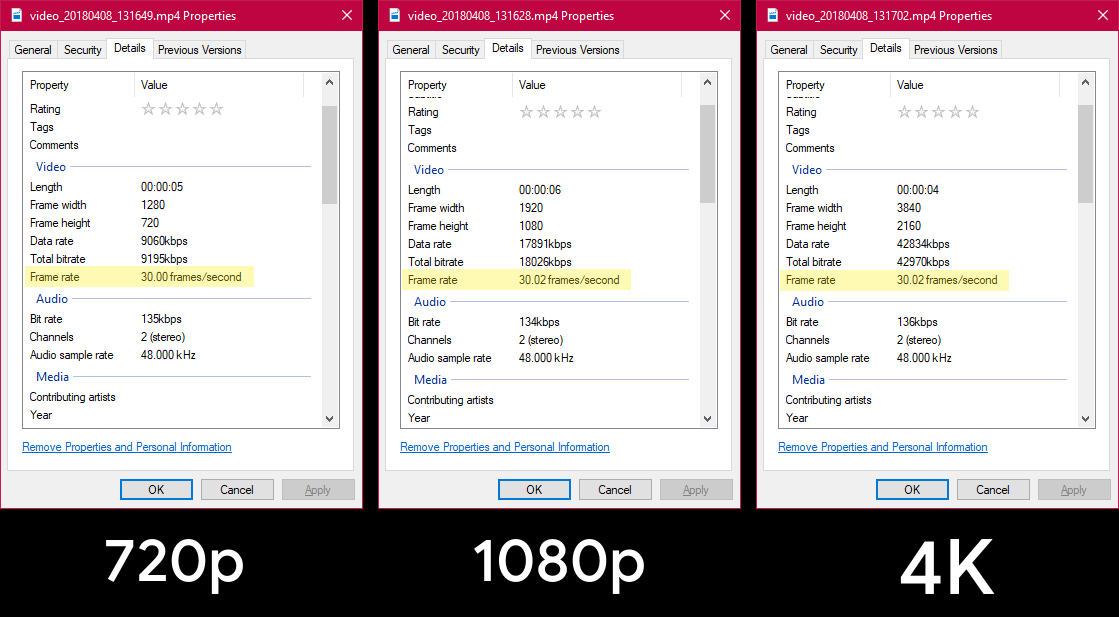Set five-star rating in the 131649 dialog
Screen dimensions: 1119x617
coord(217,109)
